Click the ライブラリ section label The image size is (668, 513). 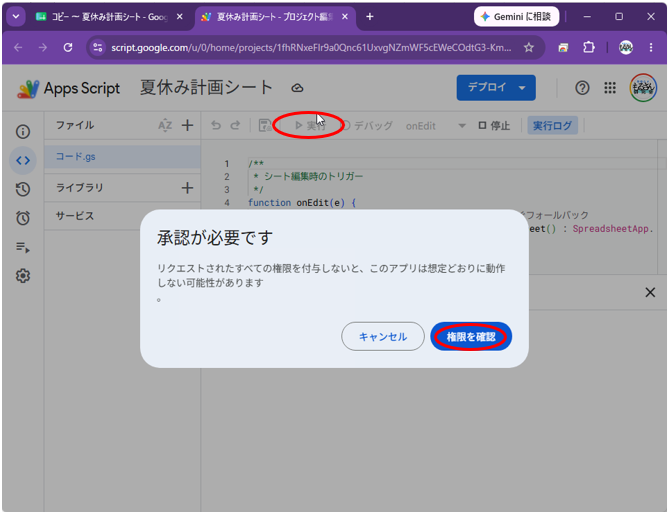[x=80, y=188]
